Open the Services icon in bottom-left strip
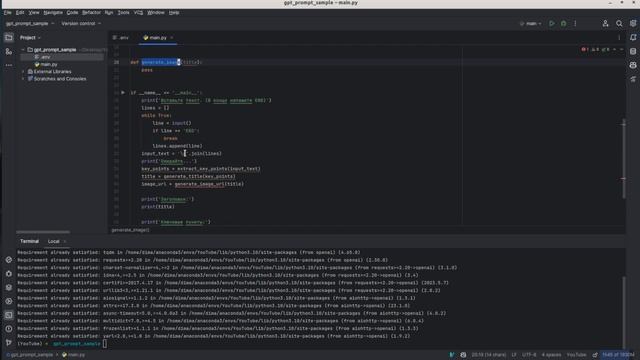Viewport: 640px width, 360px height. tap(9, 273)
